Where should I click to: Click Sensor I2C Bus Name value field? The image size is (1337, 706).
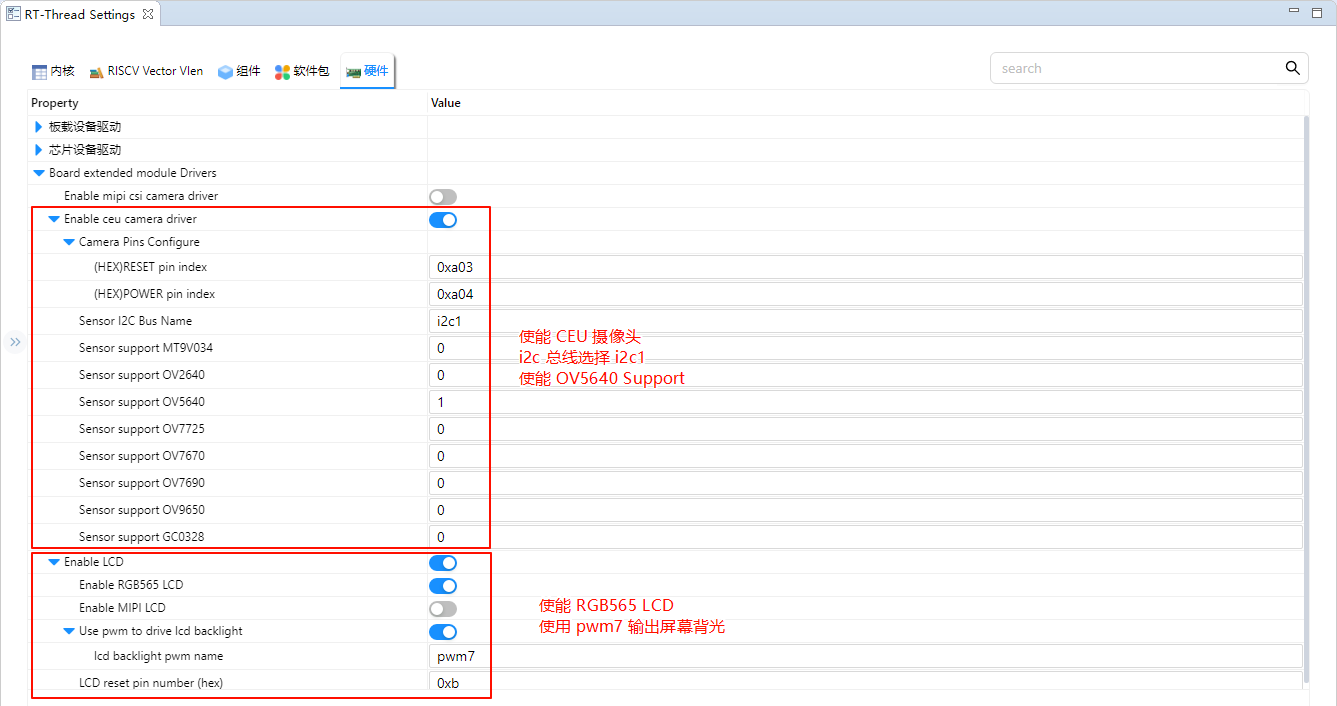[x=865, y=321]
